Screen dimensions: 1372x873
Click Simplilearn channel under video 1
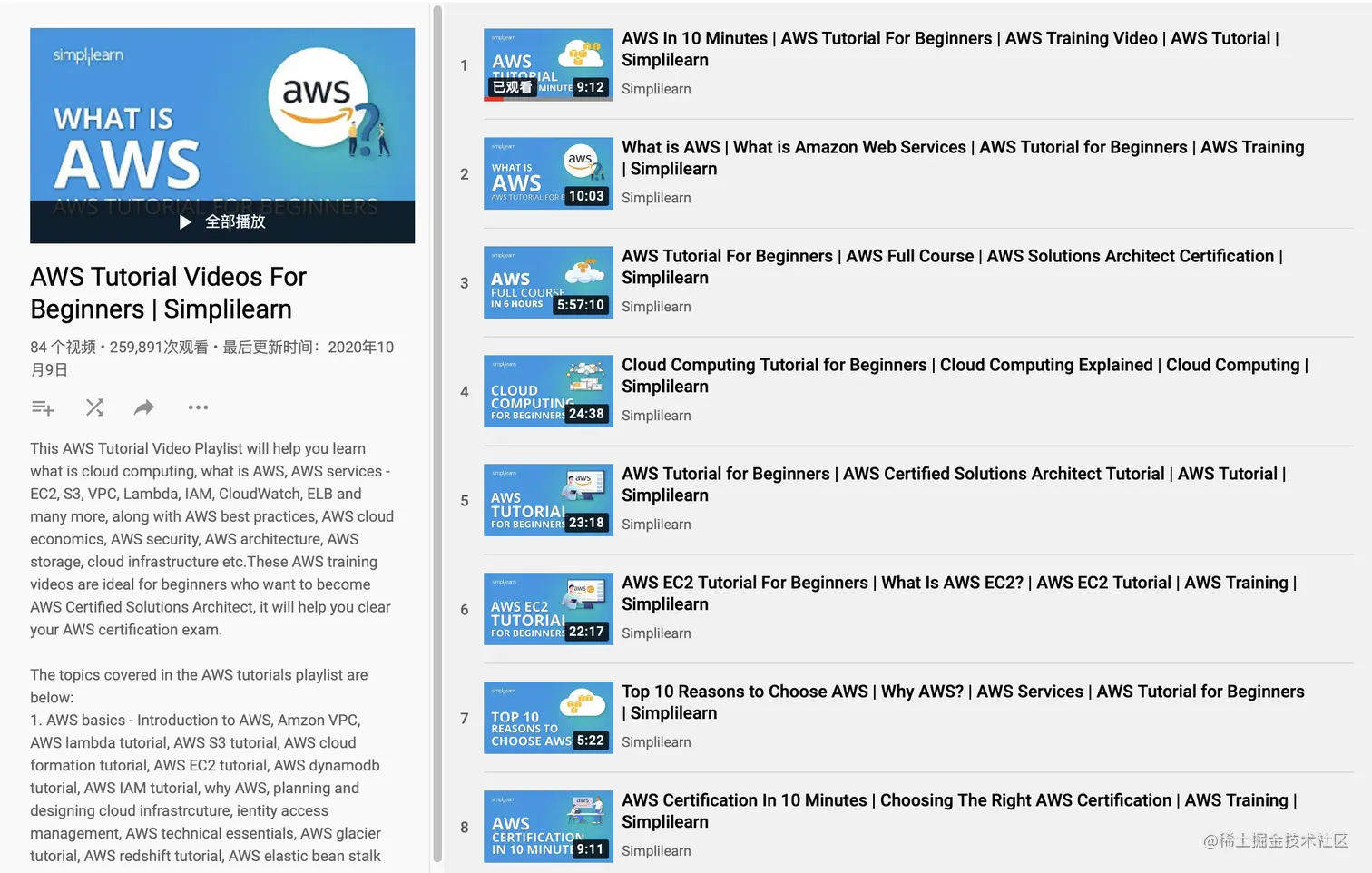[x=656, y=89]
